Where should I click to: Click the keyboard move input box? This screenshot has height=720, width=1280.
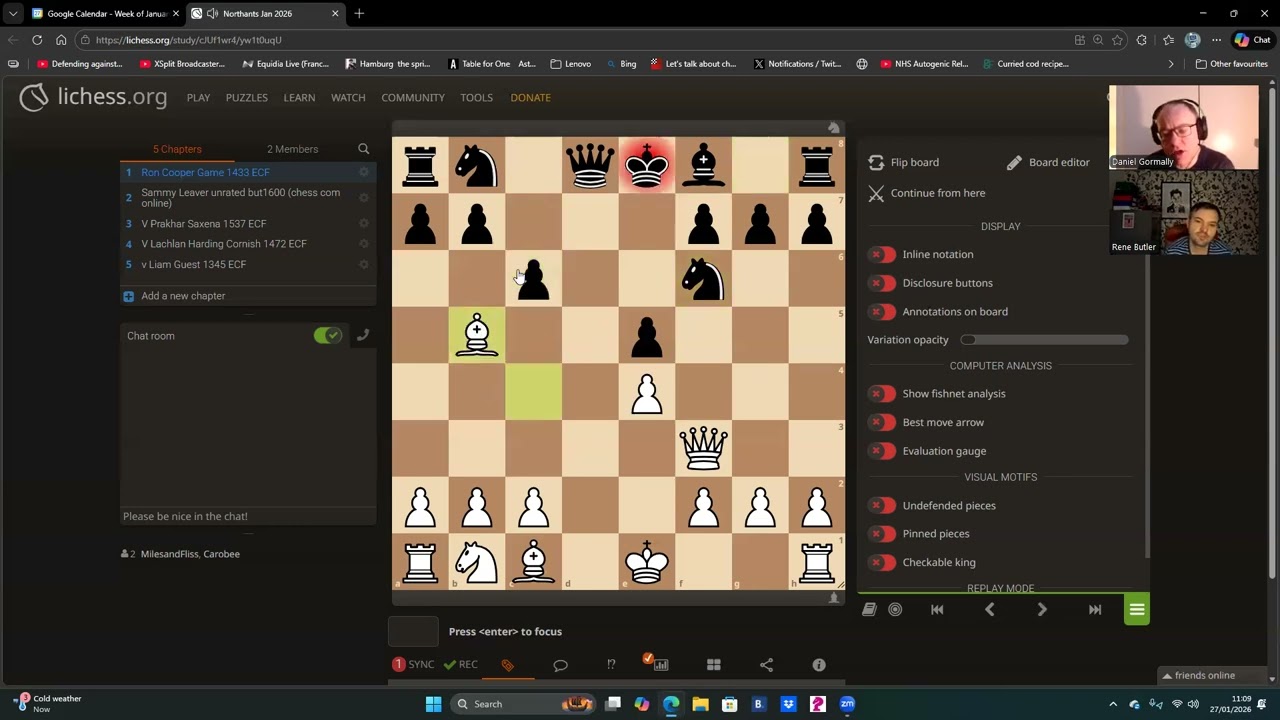[413, 631]
